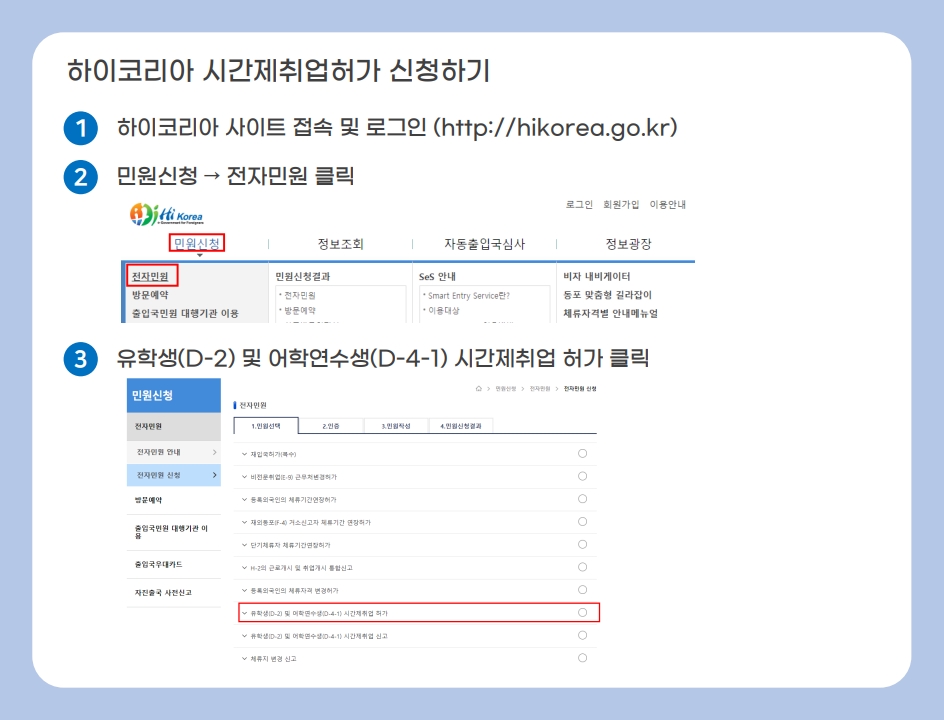Select the 시간제취업 허가 radio button
The width and height of the screenshot is (944, 720).
point(582,612)
